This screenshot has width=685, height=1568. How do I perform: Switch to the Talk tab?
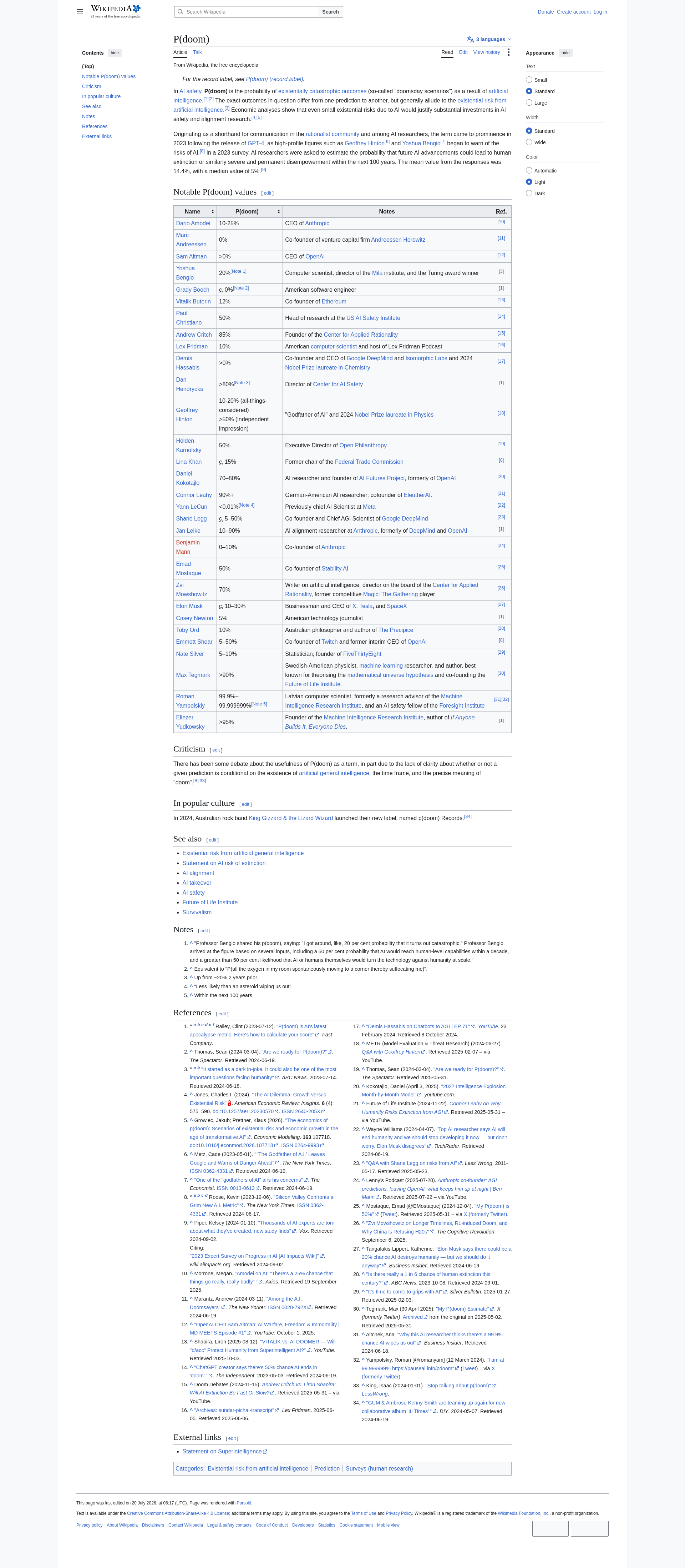pyautogui.click(x=197, y=52)
